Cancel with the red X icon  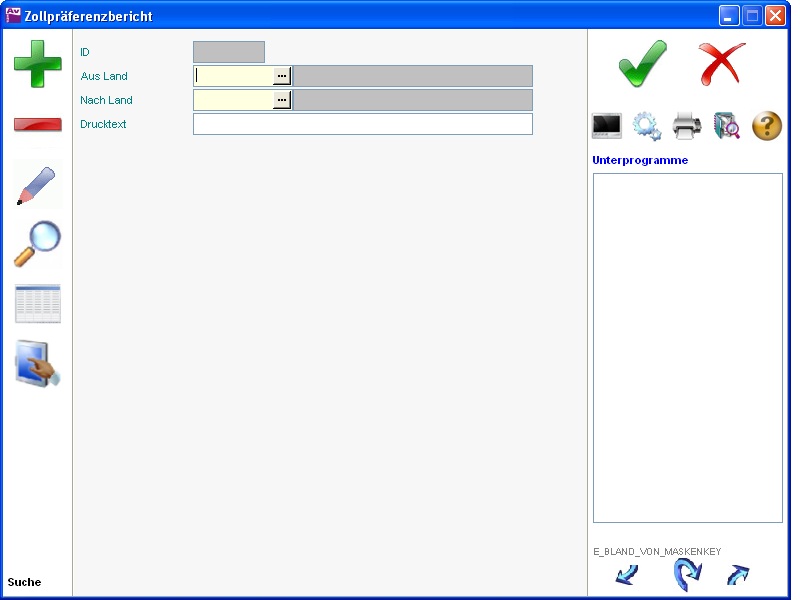coord(722,63)
